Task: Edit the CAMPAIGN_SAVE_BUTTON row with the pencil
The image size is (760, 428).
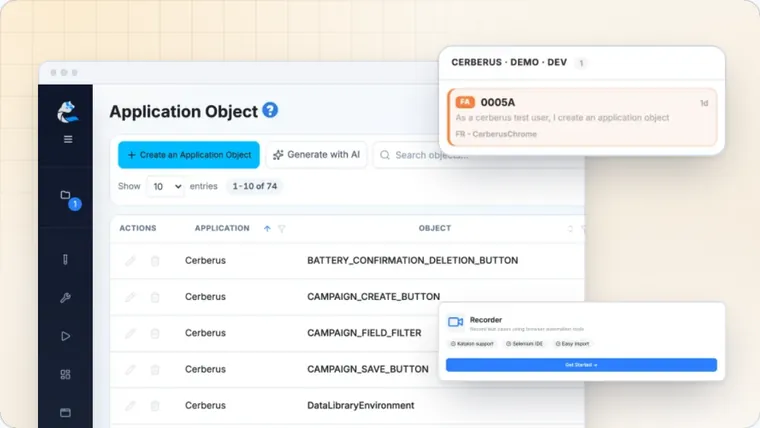Action: pos(130,369)
